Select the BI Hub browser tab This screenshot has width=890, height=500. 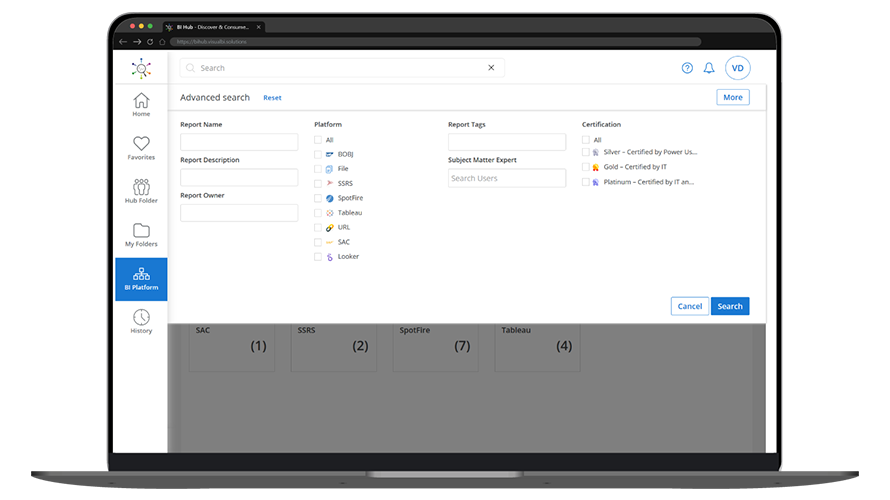coord(213,27)
